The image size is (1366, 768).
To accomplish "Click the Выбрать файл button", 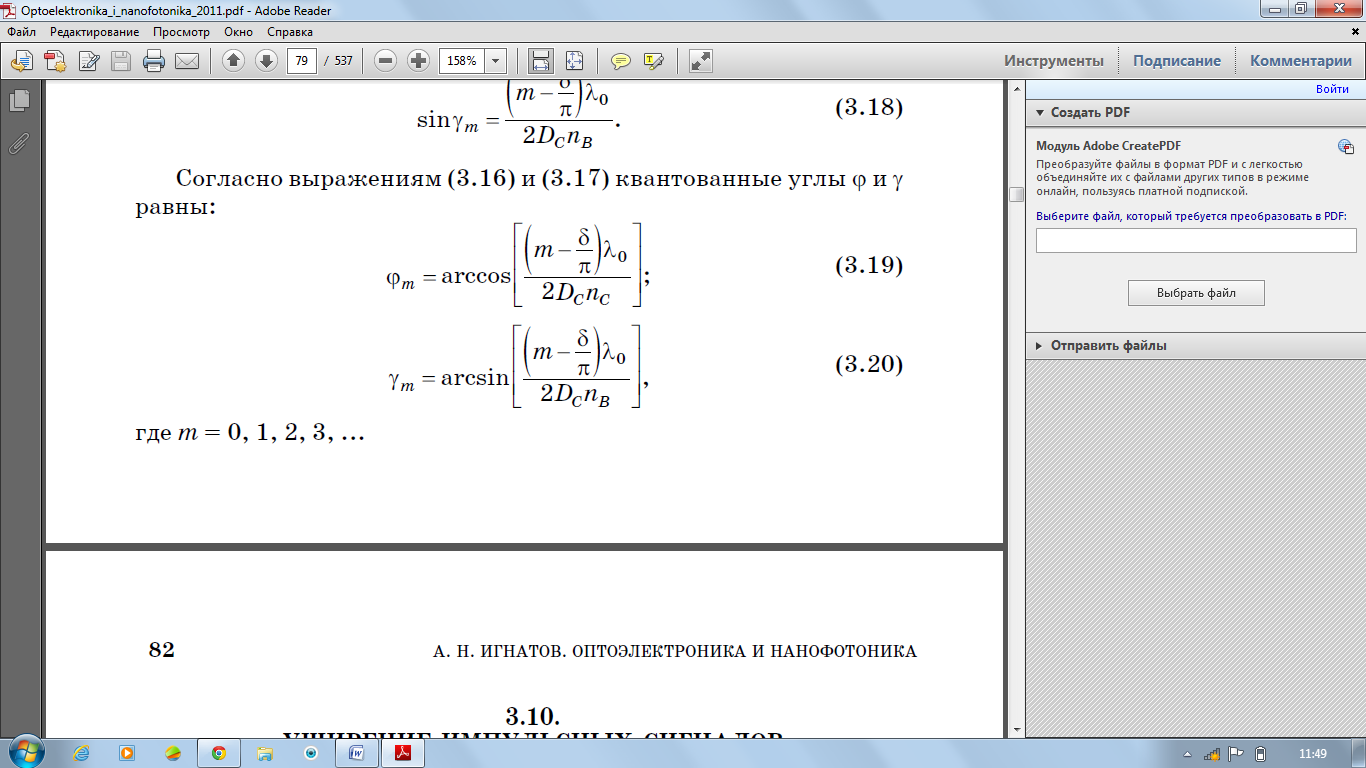I will coord(1196,293).
